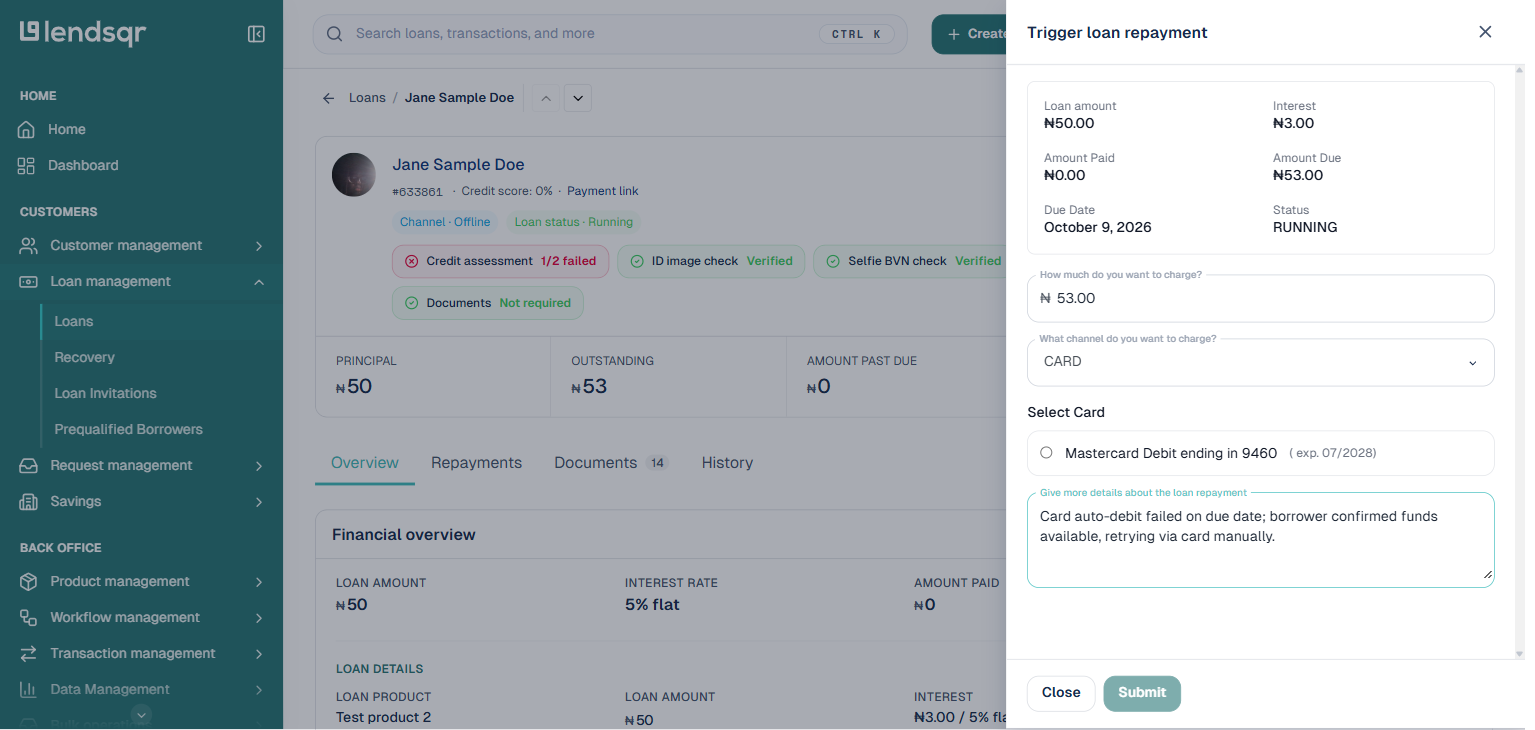The height and width of the screenshot is (730, 1535).
Task: Click the Customer management people icon
Action: coord(29,246)
